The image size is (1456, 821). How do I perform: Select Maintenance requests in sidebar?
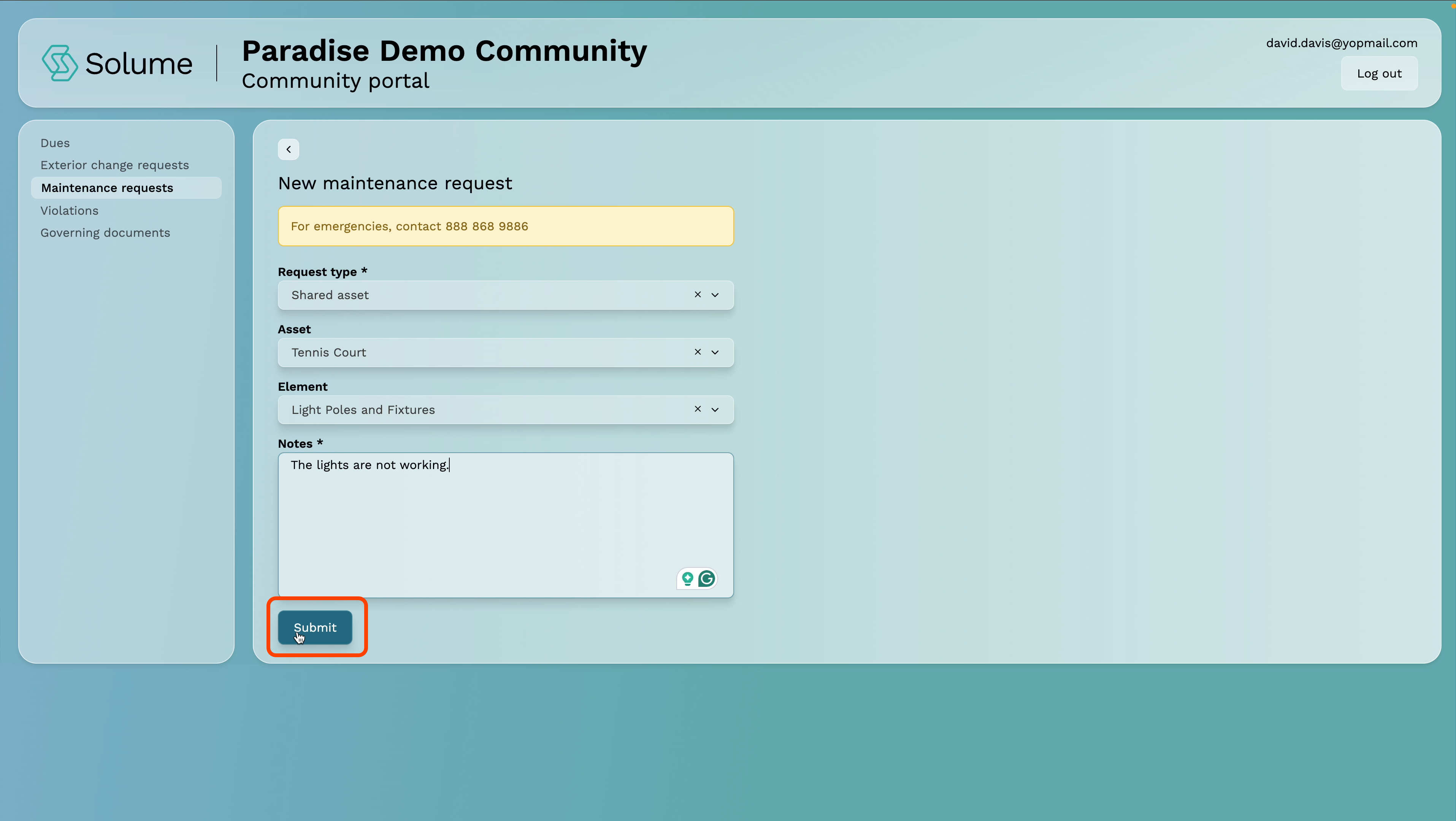127,188
